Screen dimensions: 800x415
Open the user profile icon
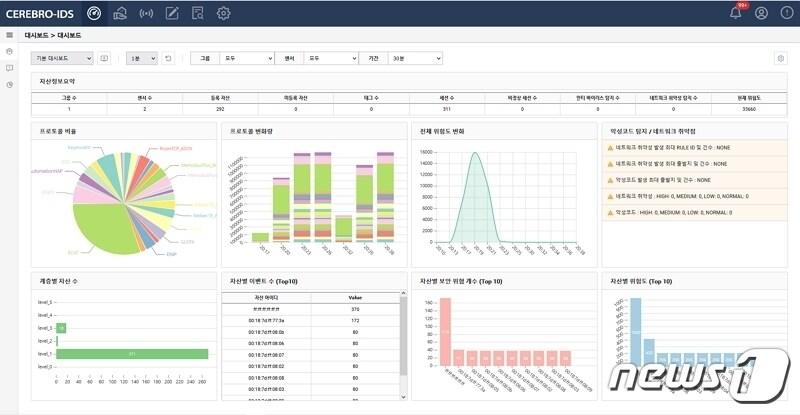[x=762, y=13]
